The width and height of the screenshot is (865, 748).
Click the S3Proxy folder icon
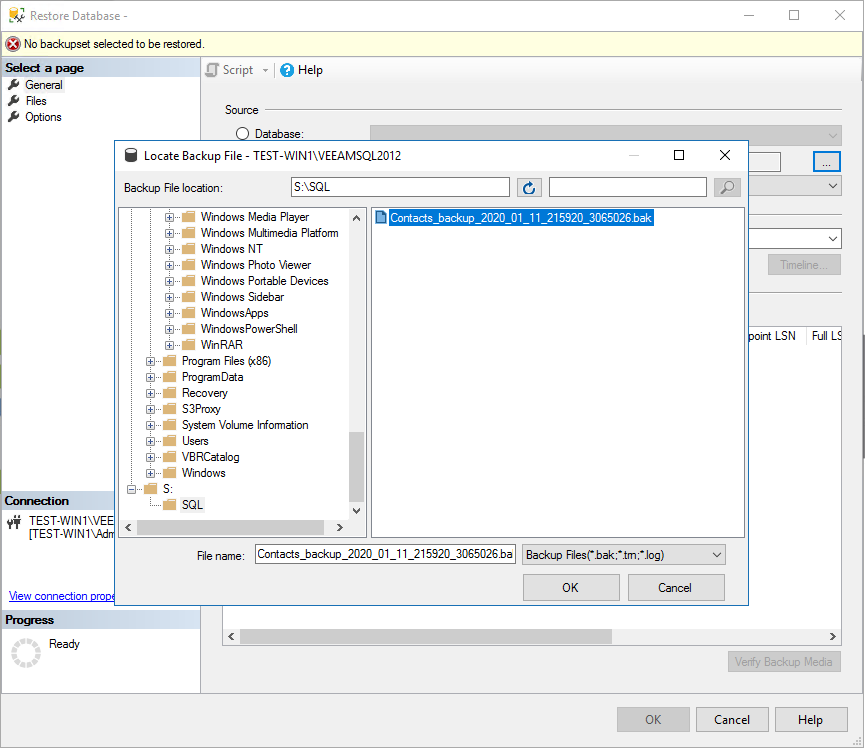pyautogui.click(x=169, y=409)
